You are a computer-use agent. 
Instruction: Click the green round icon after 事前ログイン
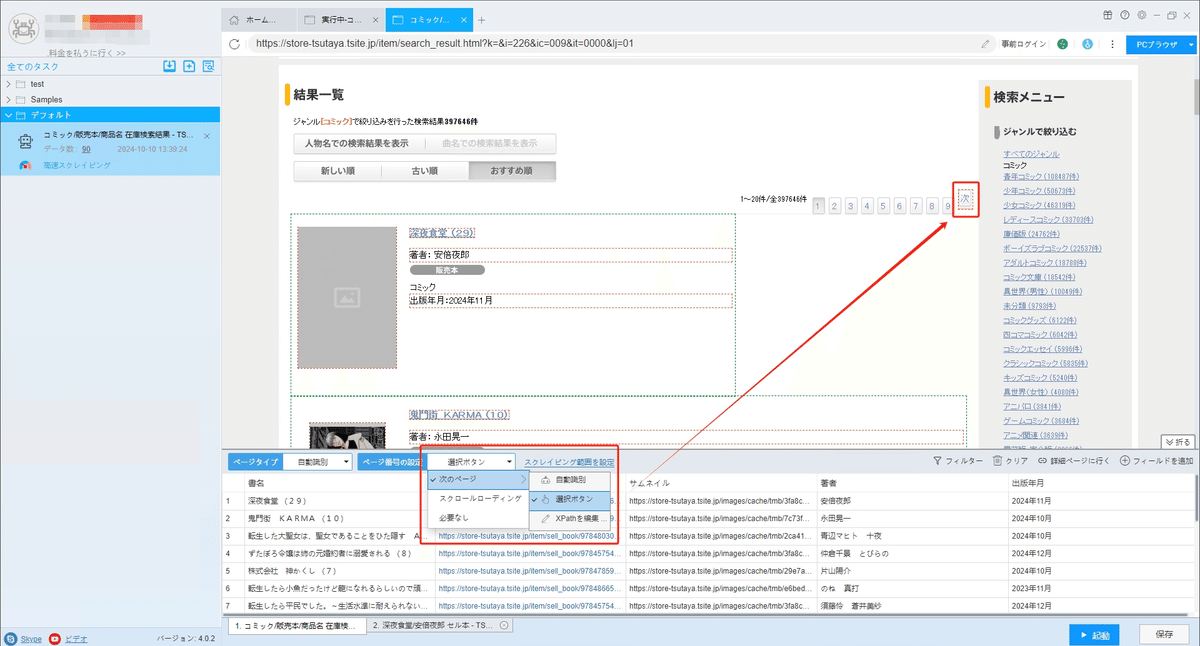[x=1062, y=44]
